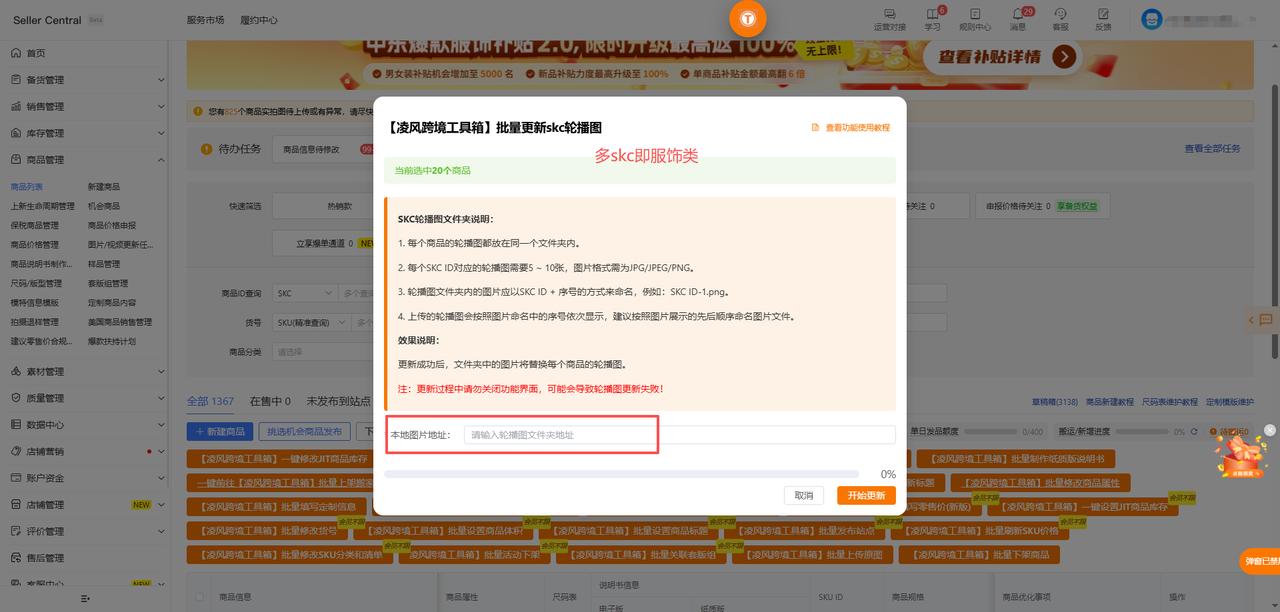The image size is (1280, 612).
Task: Click 批量修改商品属性 toolbox button
Action: pos(1040,482)
